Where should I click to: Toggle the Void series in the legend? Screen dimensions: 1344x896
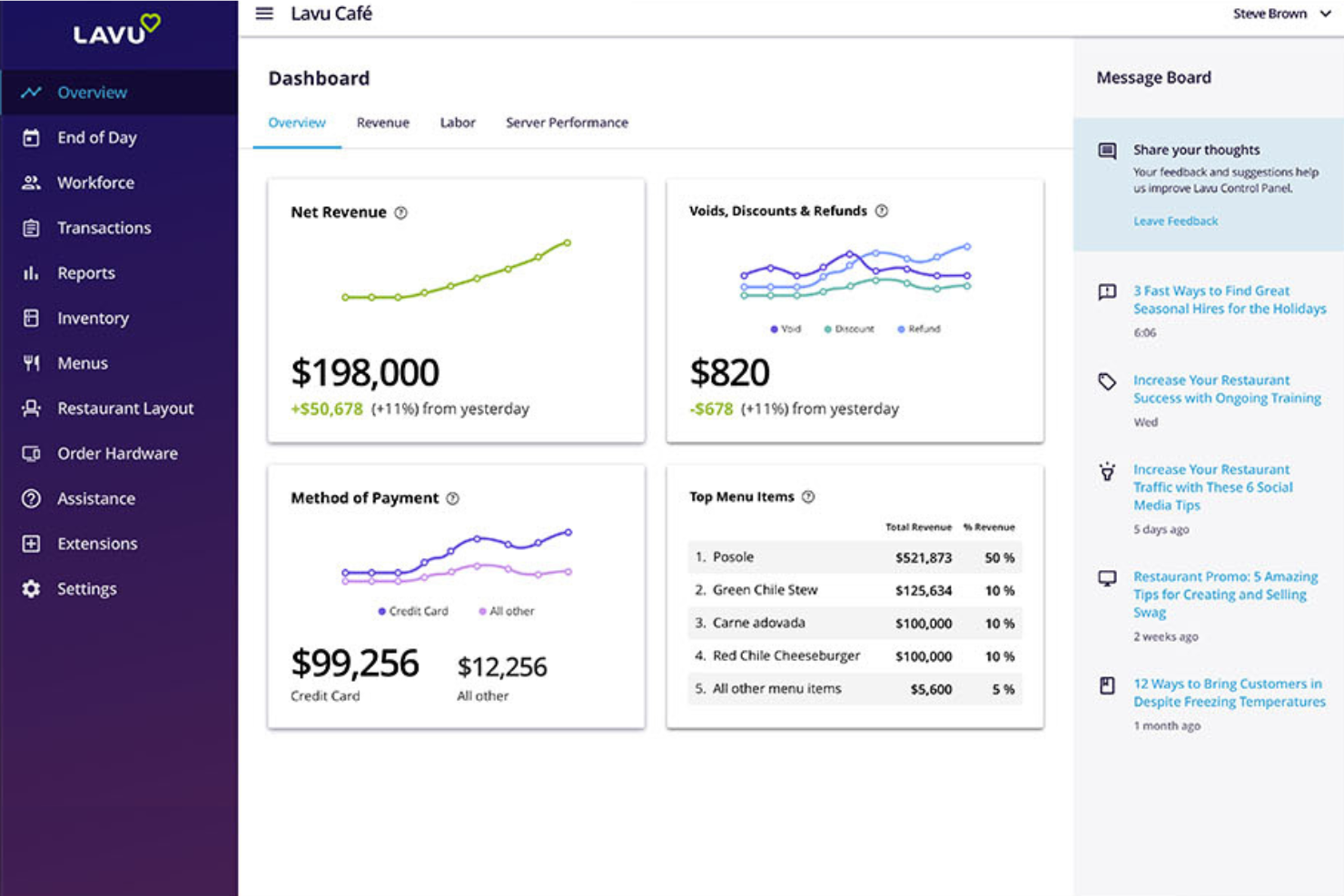(x=783, y=329)
